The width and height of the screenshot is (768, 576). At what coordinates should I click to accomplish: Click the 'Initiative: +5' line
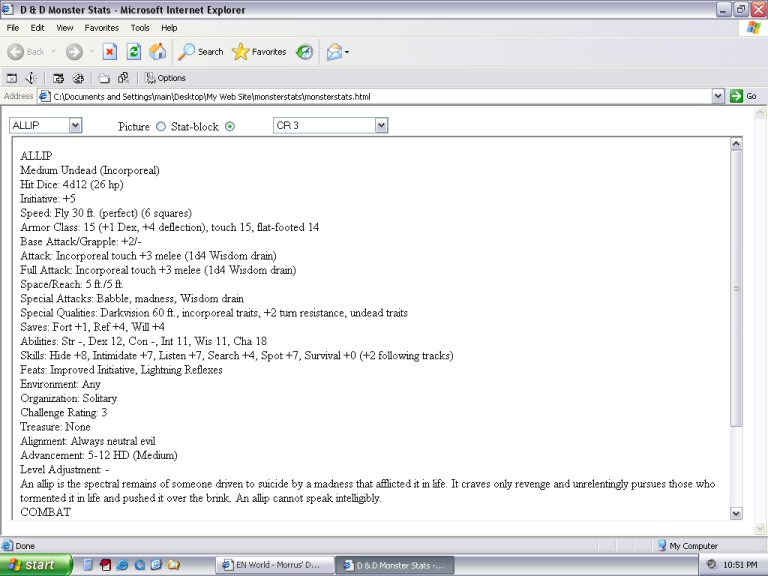click(48, 199)
